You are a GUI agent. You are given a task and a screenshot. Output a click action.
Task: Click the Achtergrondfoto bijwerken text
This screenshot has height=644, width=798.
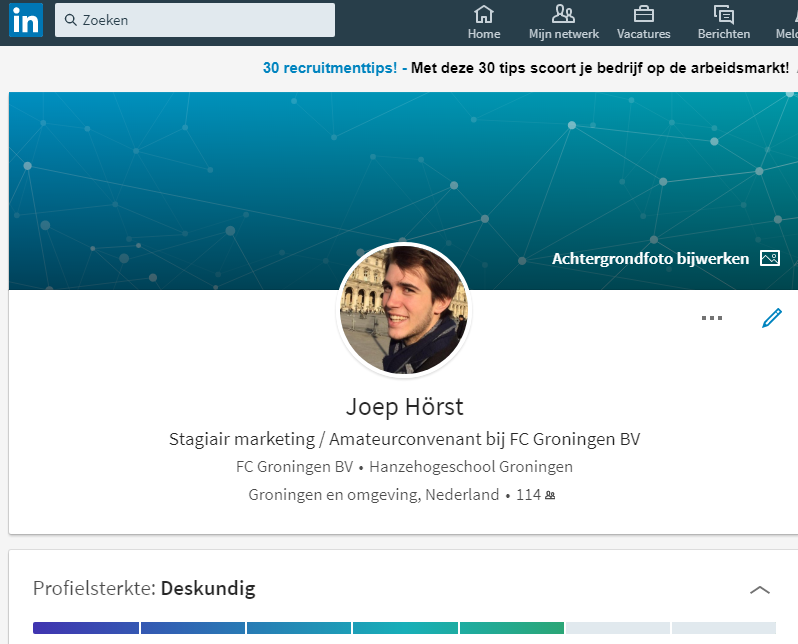click(x=650, y=258)
